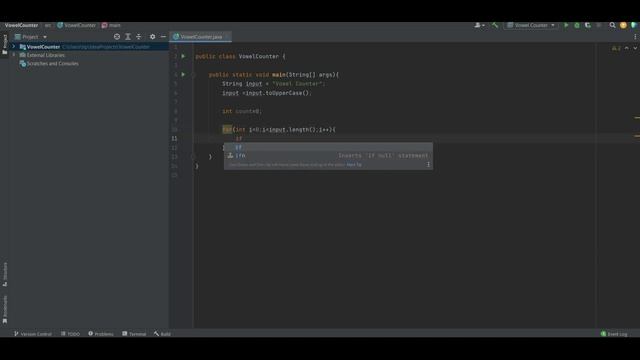Go to previous highlighted error arrow
This screenshot has height=360, width=640.
coord(627,48)
